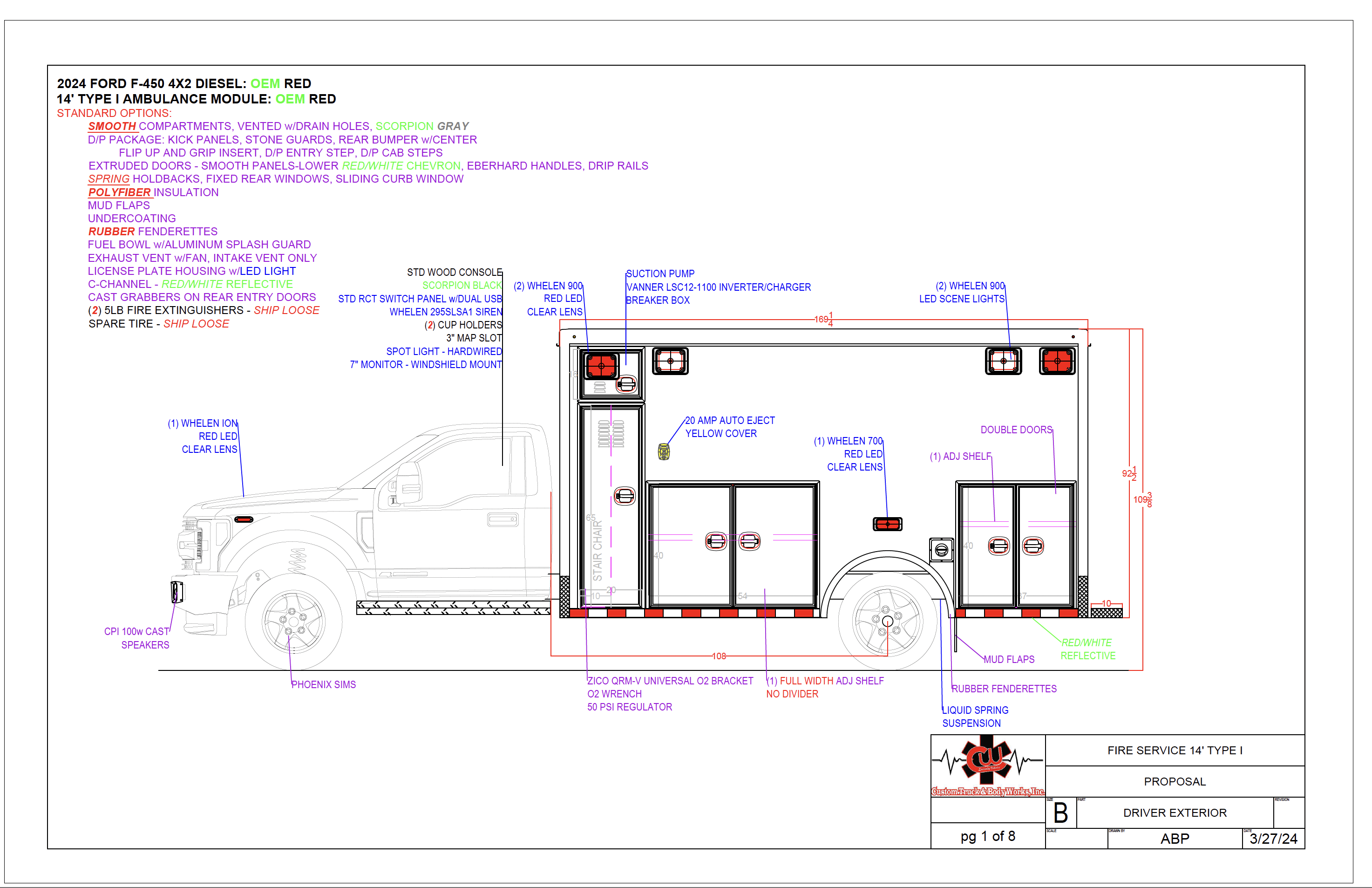Select the 'STD WOOD CONSOLE' callout
1372x888 pixels.
pos(455,272)
